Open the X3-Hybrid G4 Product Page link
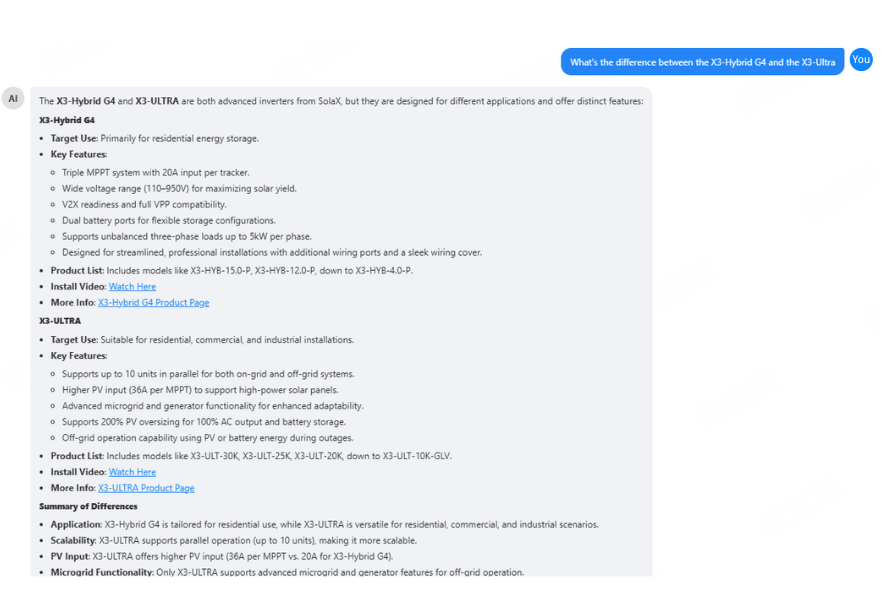The width and height of the screenshot is (884, 616). (x=153, y=303)
